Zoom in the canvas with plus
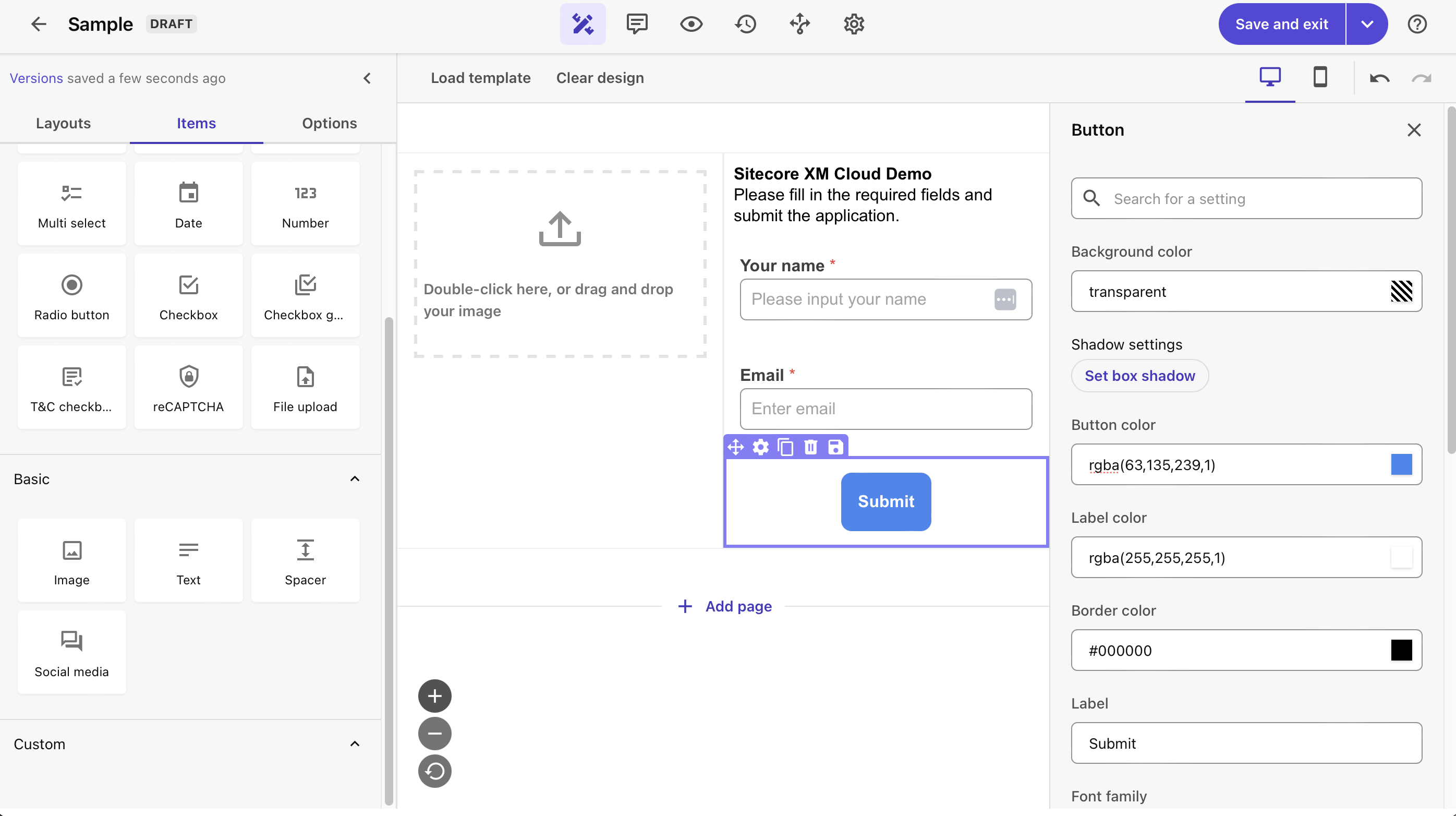Screen dimensions: 1456x816 tap(434, 696)
